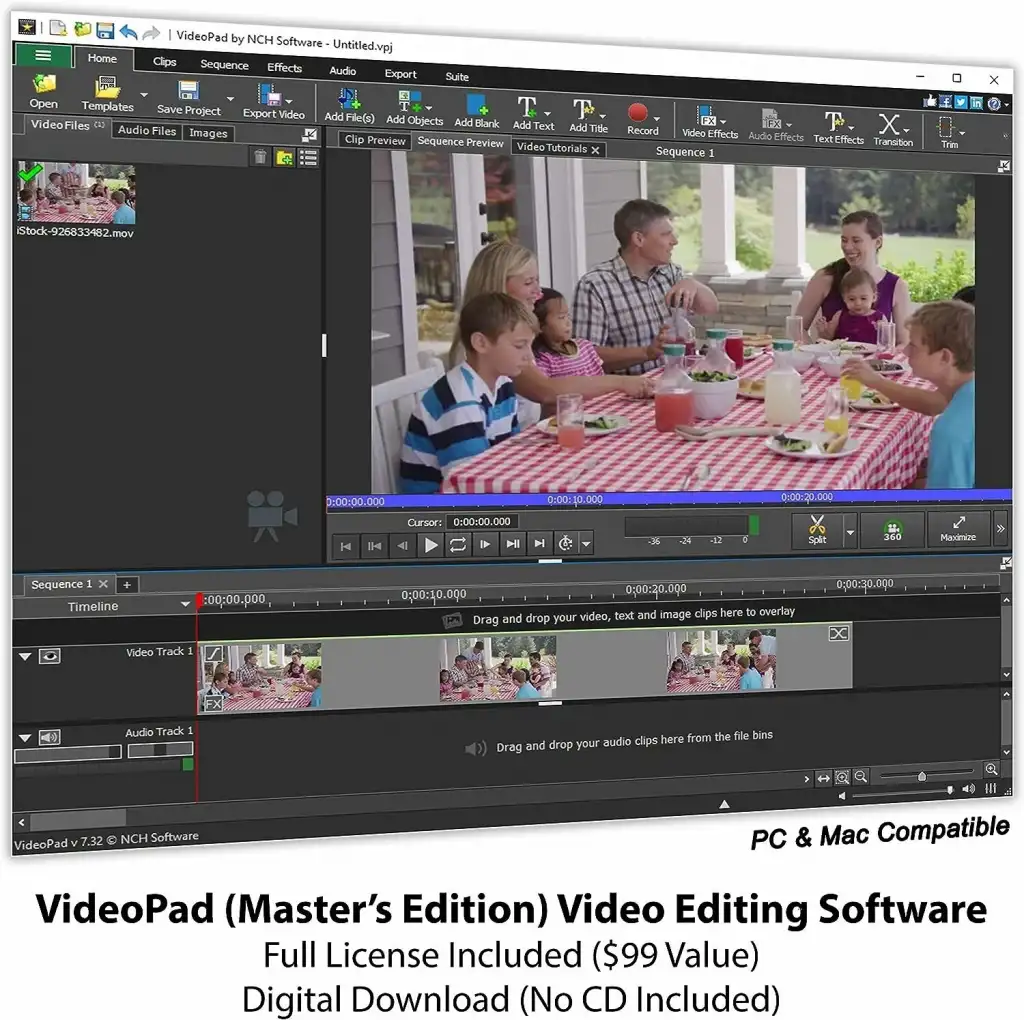Switch to the Export ribbon tab
This screenshot has width=1024, height=1020.
(x=400, y=74)
